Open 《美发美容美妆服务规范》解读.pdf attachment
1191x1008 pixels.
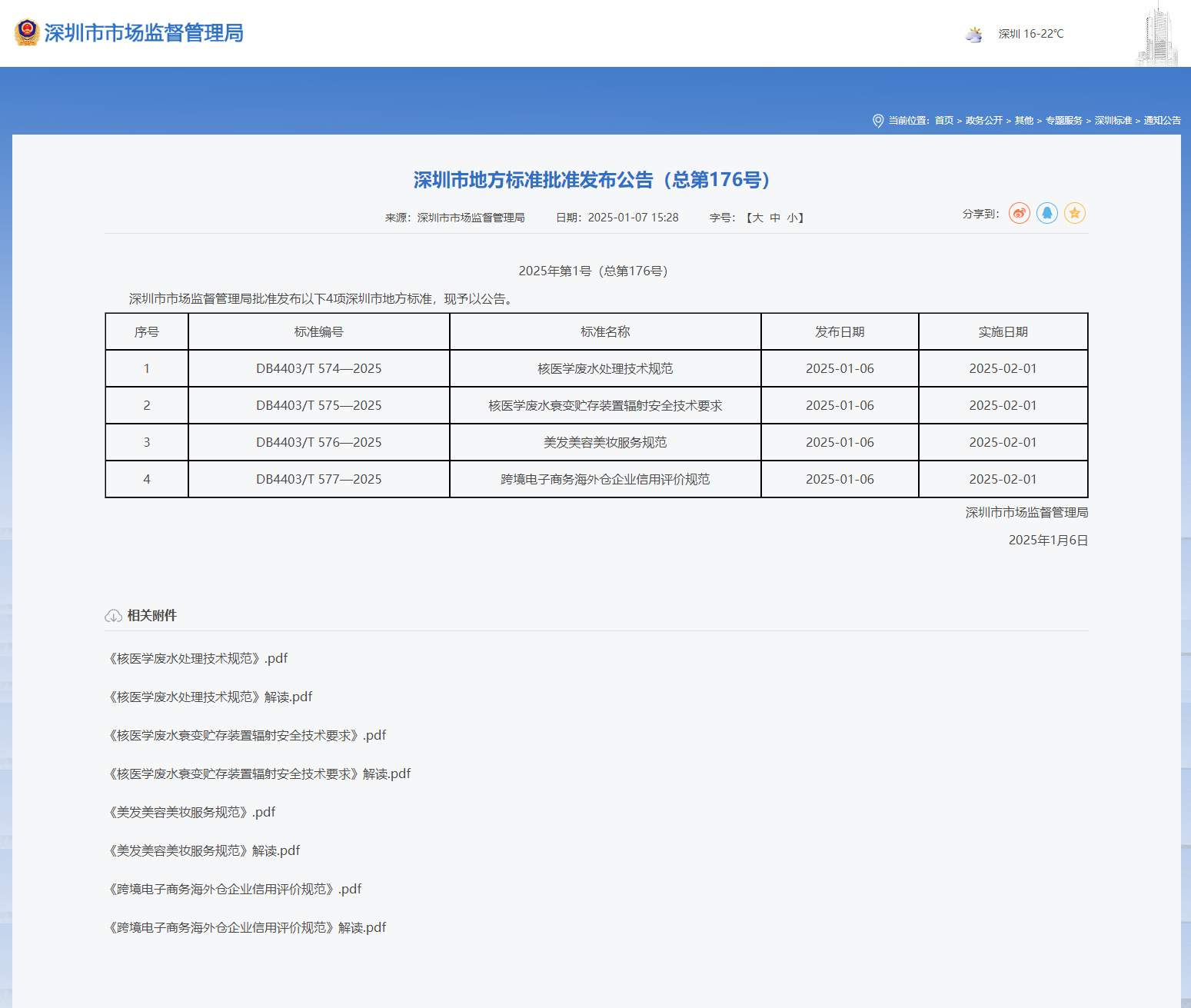coord(203,850)
